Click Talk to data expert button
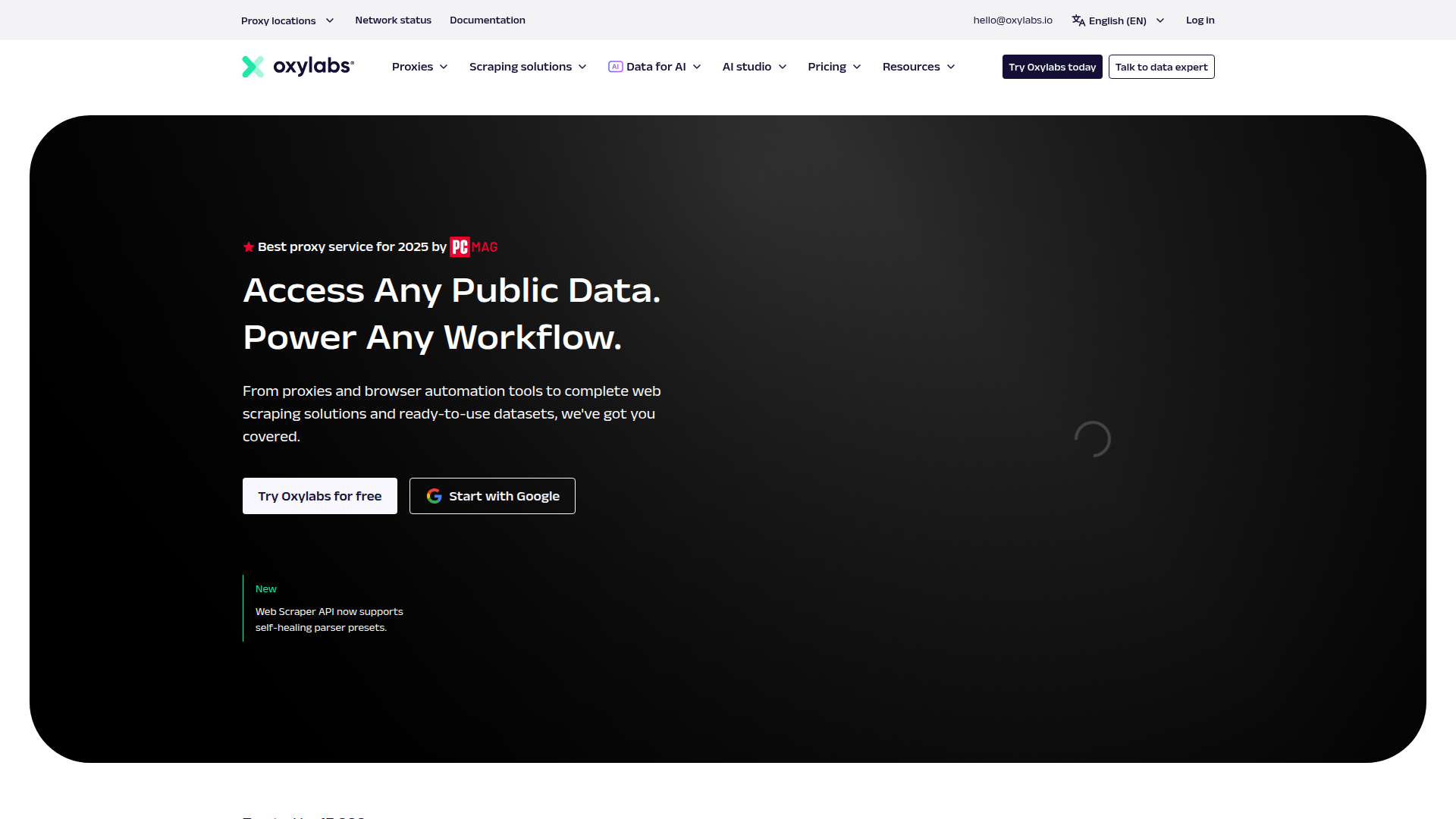The width and height of the screenshot is (1456, 819). [x=1161, y=67]
